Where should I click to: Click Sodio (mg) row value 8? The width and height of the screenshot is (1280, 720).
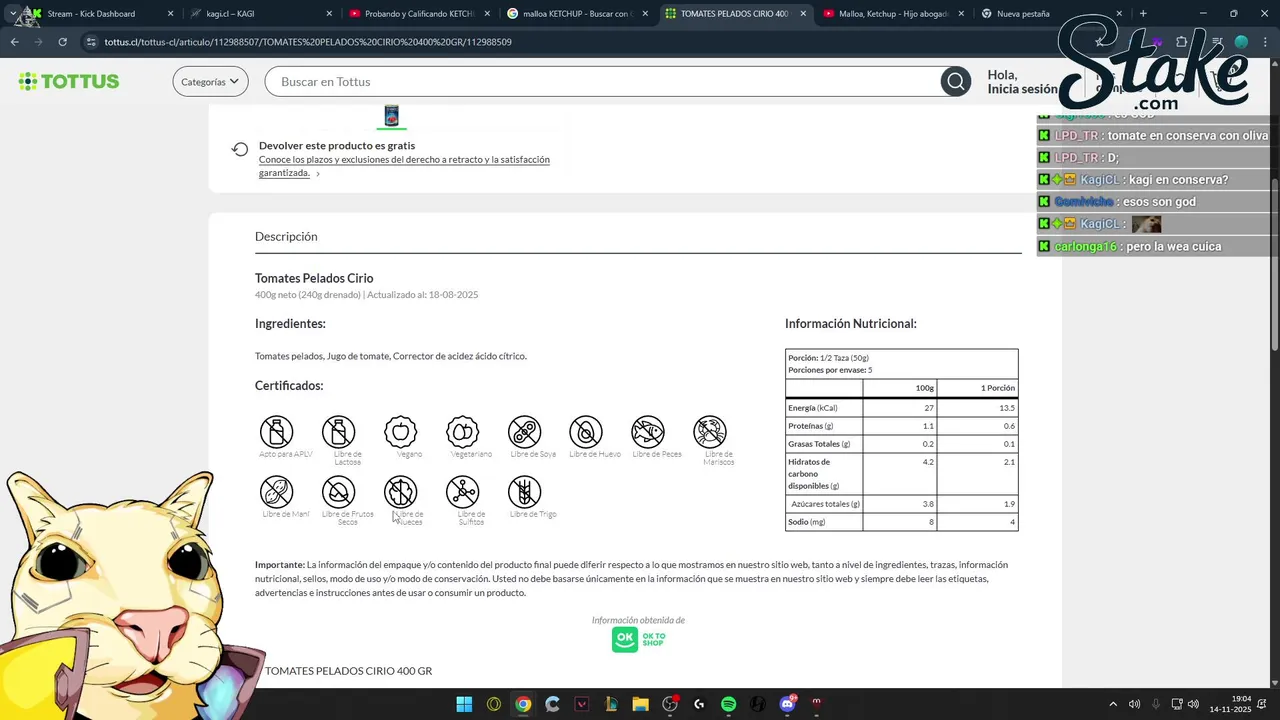[930, 522]
